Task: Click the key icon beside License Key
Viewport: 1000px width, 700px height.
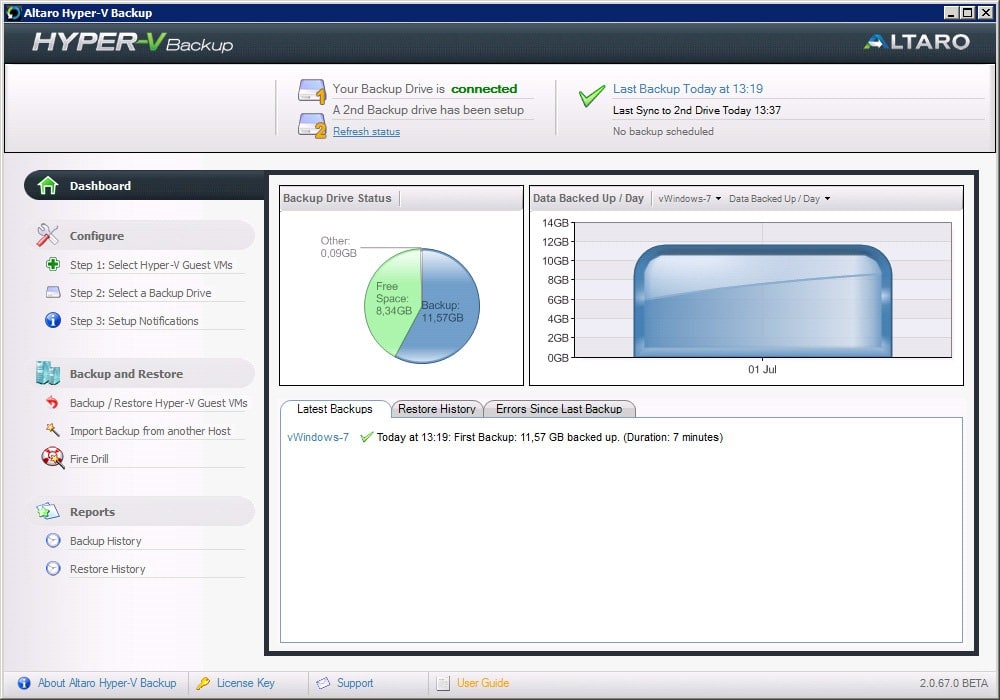Action: pos(203,683)
